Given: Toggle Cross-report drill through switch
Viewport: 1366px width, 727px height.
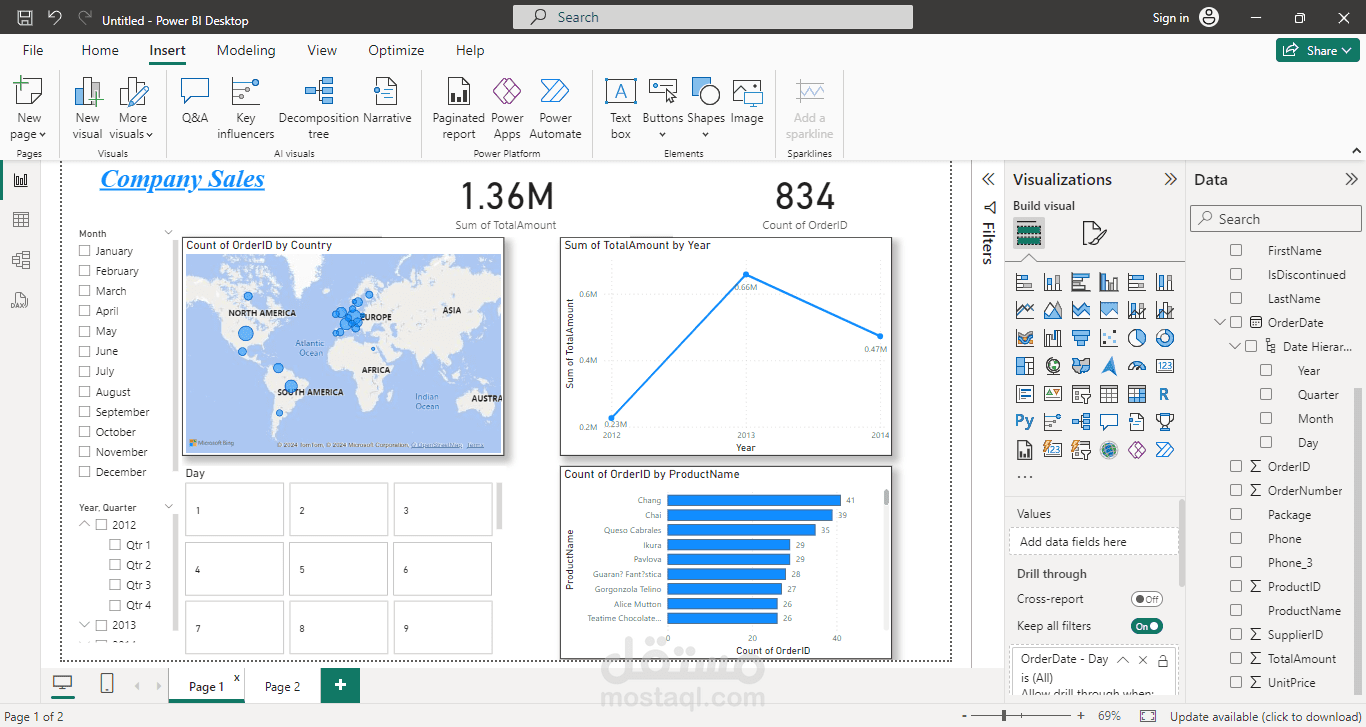Looking at the screenshot, I should click(x=1146, y=599).
